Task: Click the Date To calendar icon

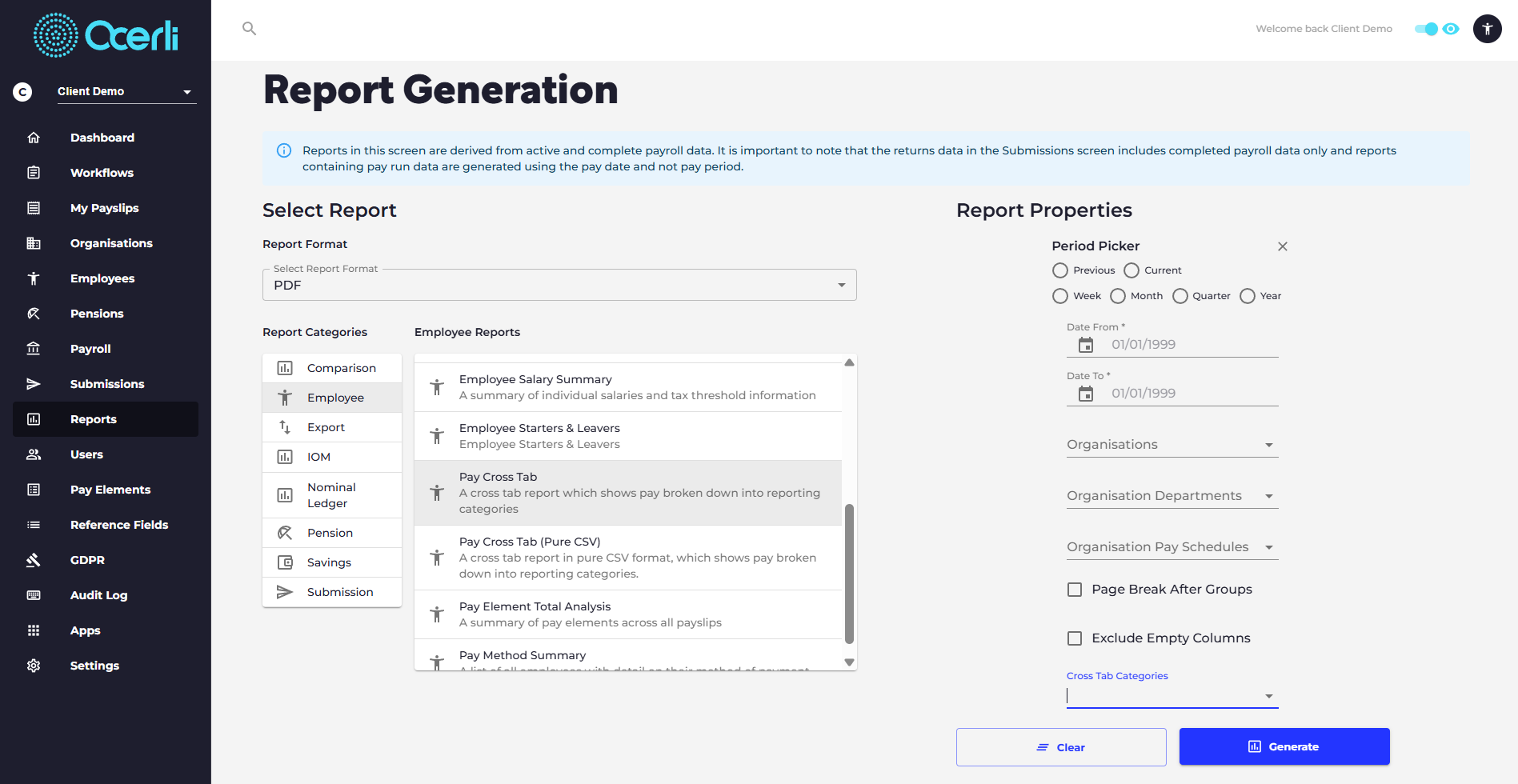Action: pyautogui.click(x=1086, y=394)
